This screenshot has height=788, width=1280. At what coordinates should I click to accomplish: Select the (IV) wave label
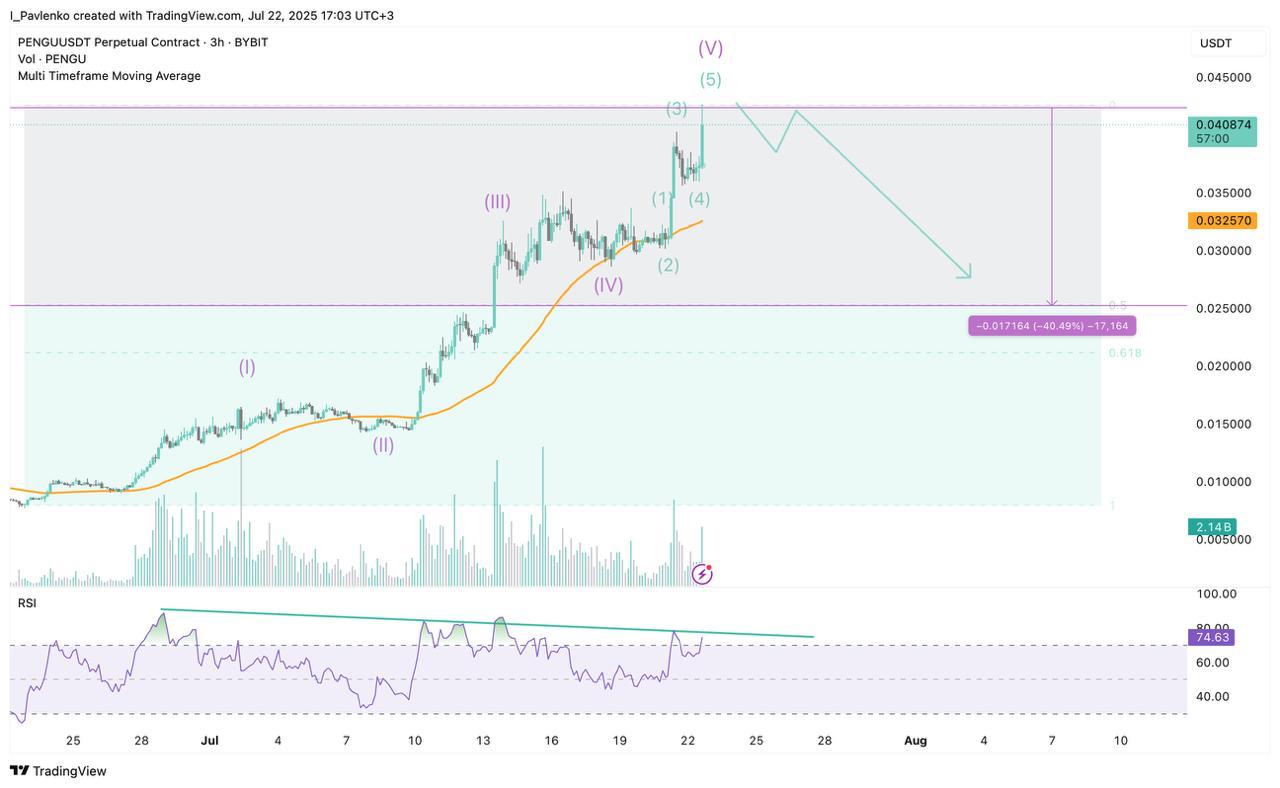tap(608, 285)
